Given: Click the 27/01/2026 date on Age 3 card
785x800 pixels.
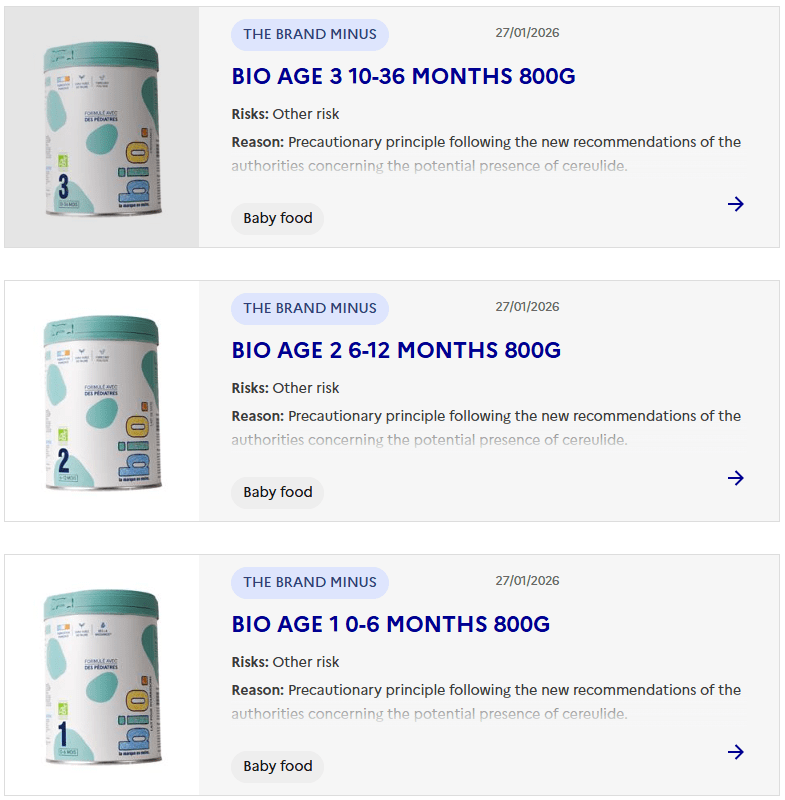Looking at the screenshot, I should pyautogui.click(x=527, y=33).
